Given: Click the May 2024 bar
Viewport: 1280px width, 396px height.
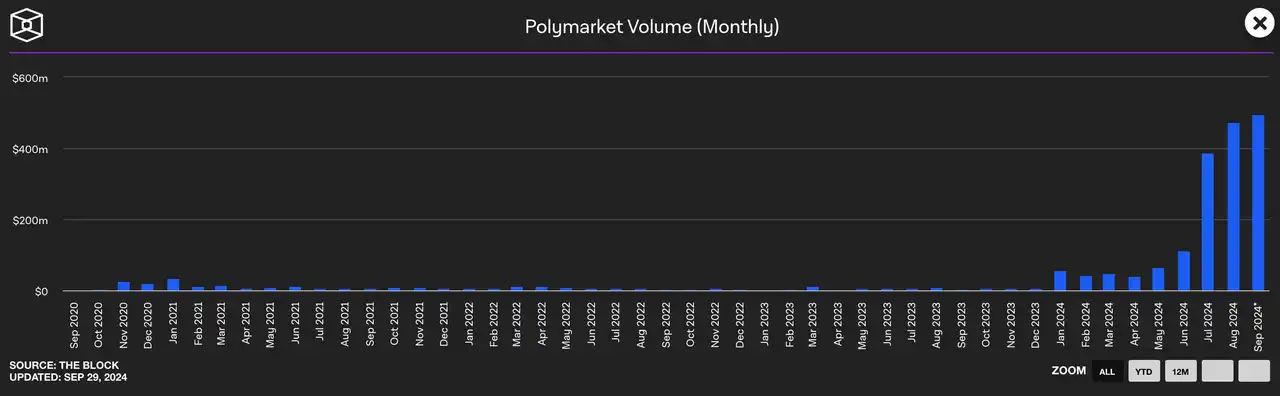Looking at the screenshot, I should 1159,279.
